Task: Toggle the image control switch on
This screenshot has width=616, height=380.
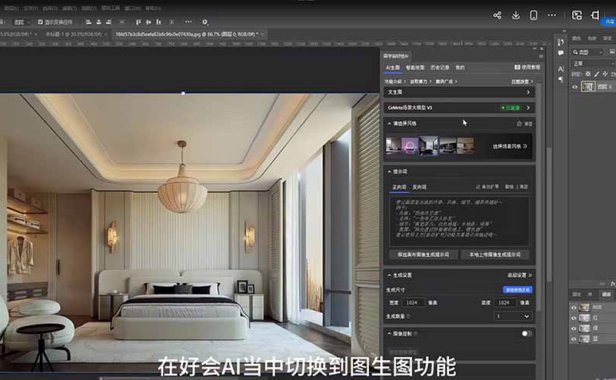Action: click(526, 334)
